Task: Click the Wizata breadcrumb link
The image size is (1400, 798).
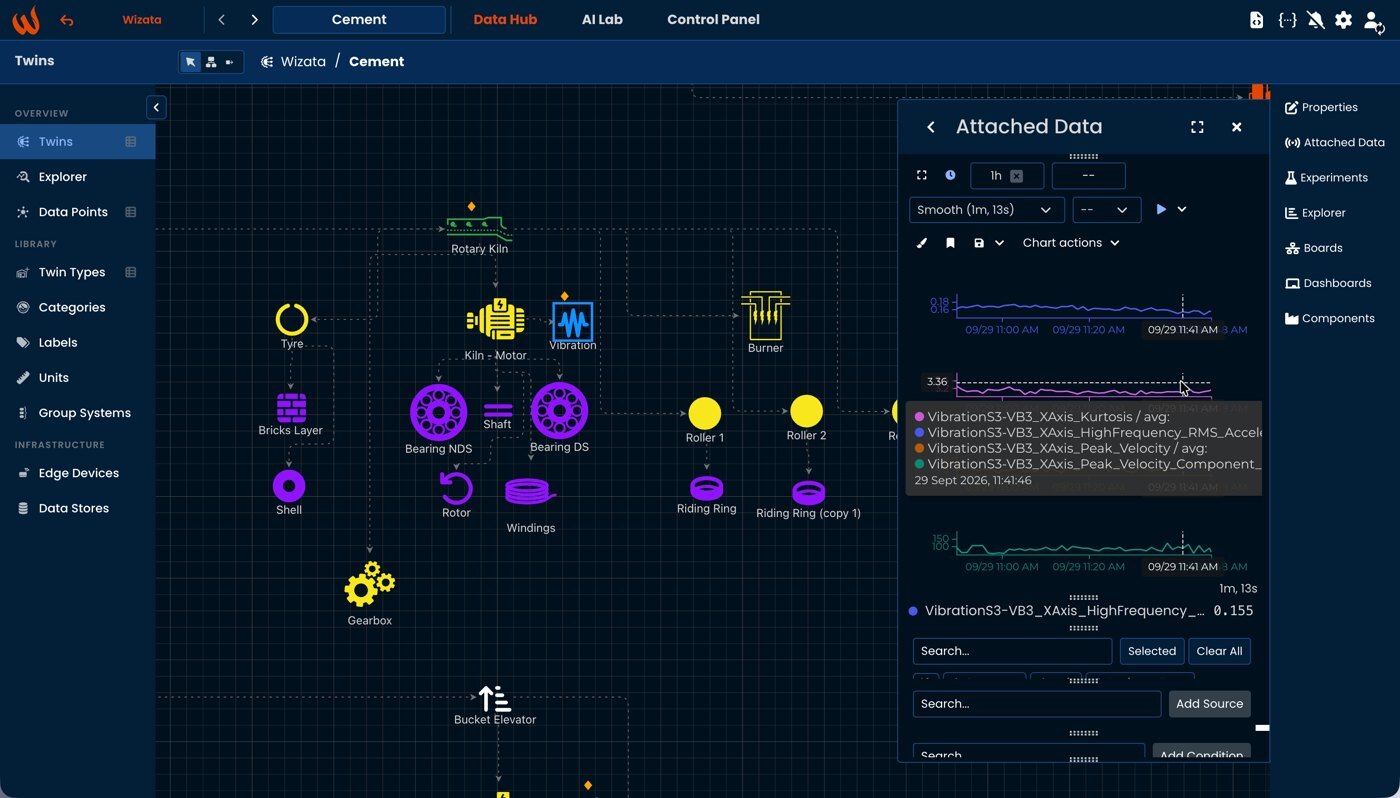Action: click(x=303, y=62)
